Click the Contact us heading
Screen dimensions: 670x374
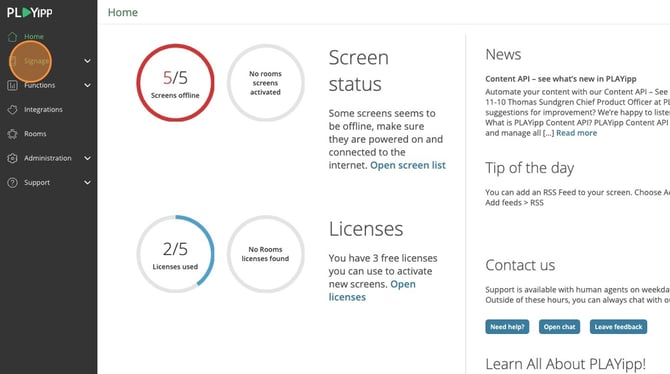click(520, 265)
